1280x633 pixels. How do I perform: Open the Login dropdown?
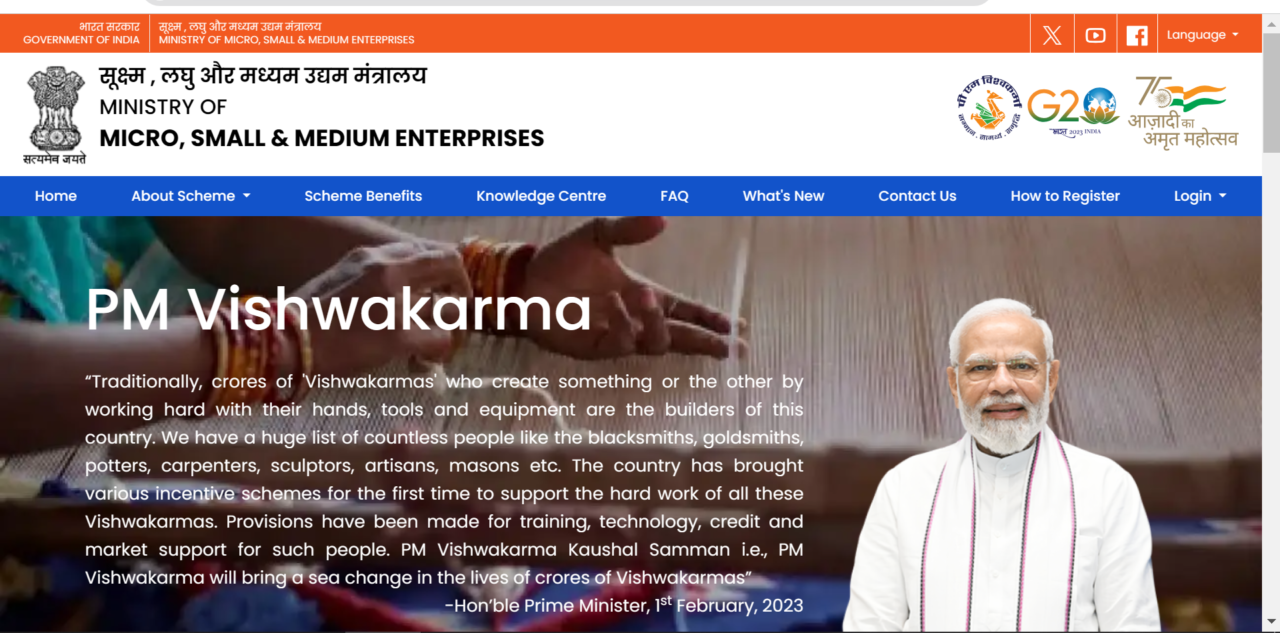coord(1200,196)
